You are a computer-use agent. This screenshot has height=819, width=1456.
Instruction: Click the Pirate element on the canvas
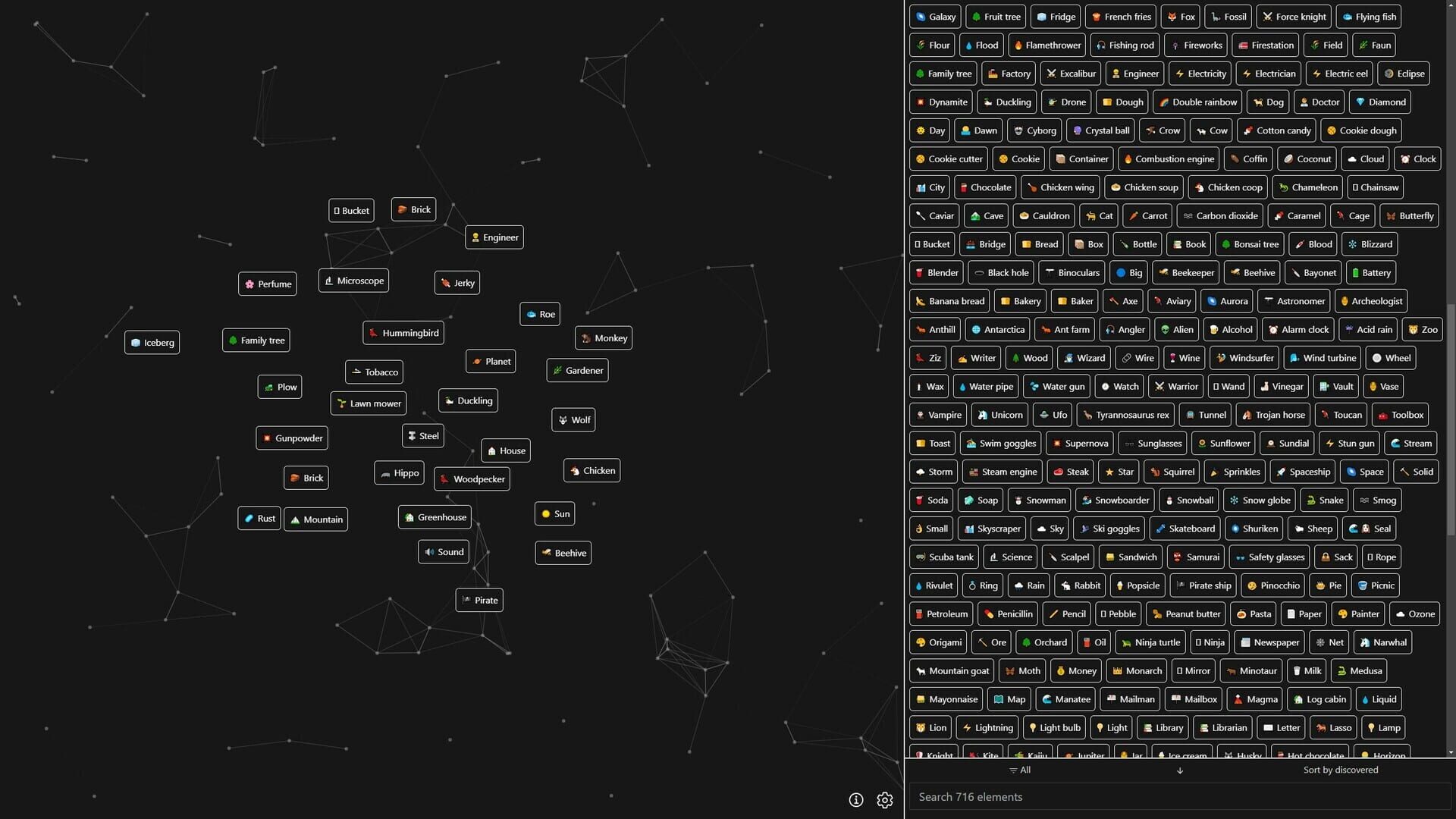tap(479, 600)
